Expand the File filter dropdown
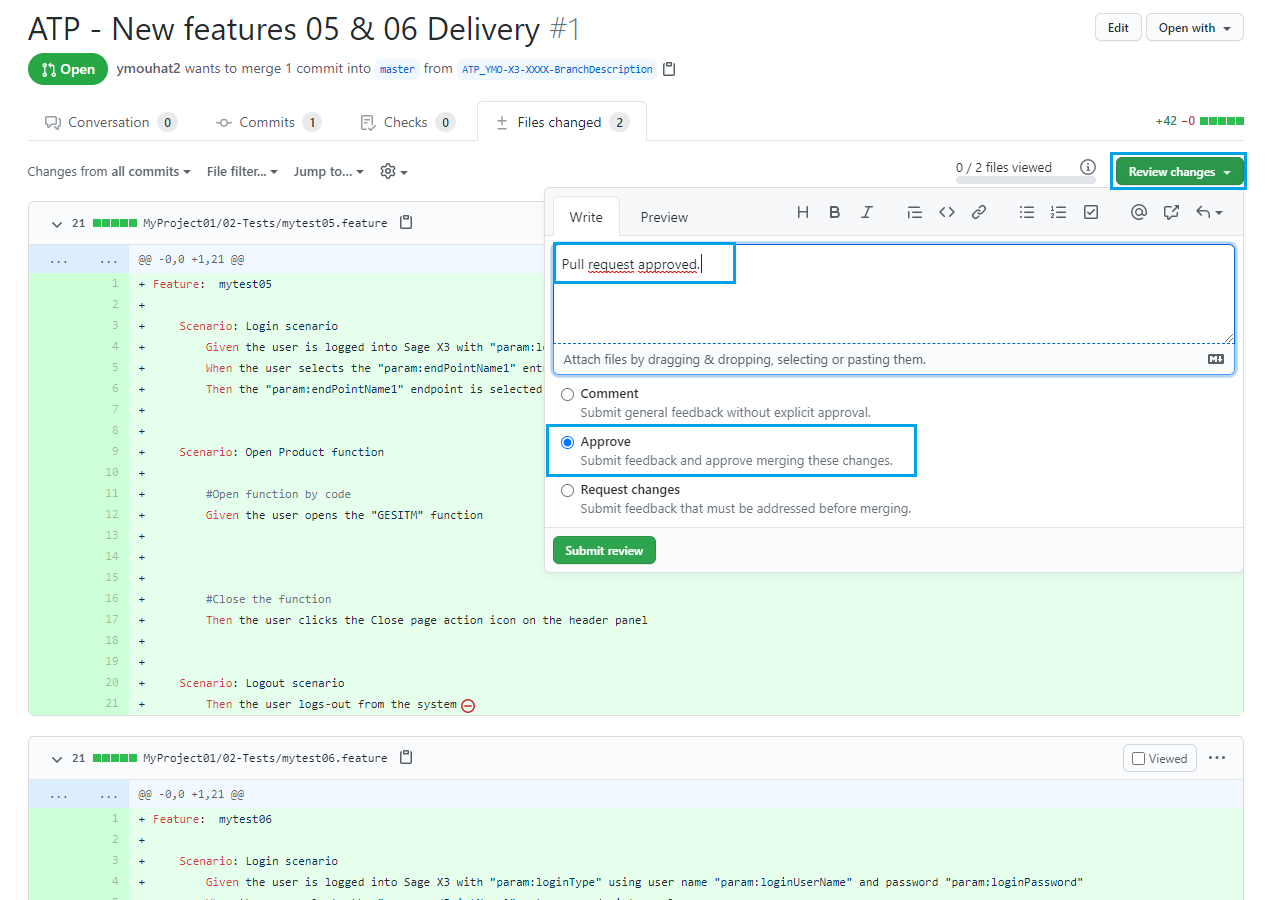Screen dimensions: 1270x900 (x=242, y=172)
